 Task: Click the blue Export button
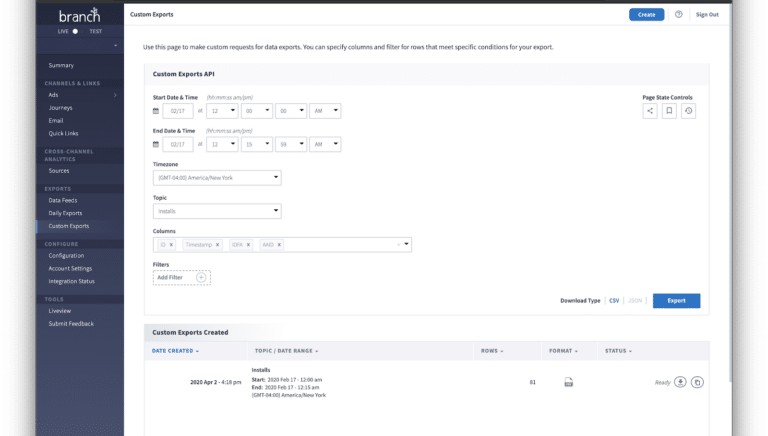point(676,300)
